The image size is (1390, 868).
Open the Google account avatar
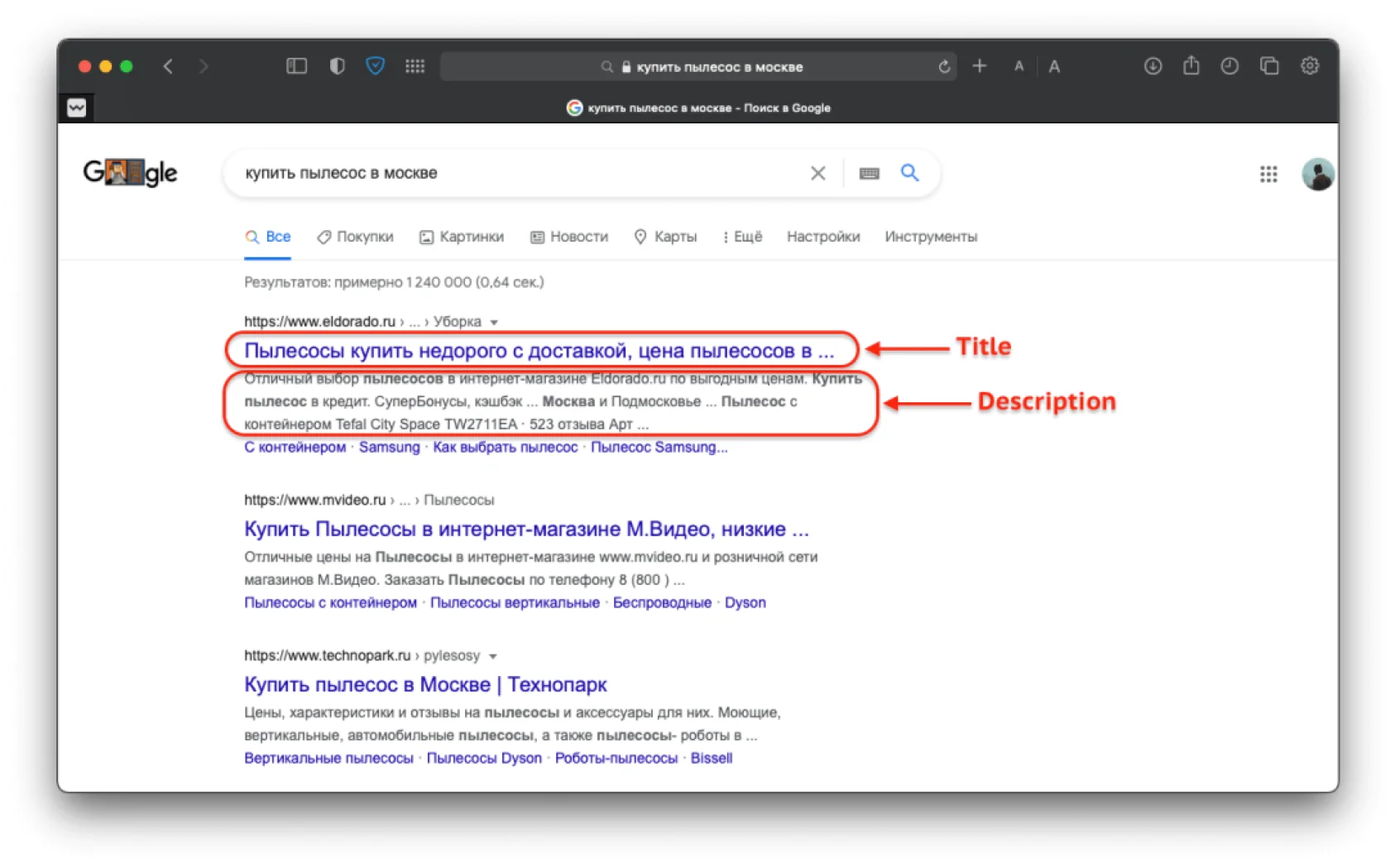[x=1317, y=174]
